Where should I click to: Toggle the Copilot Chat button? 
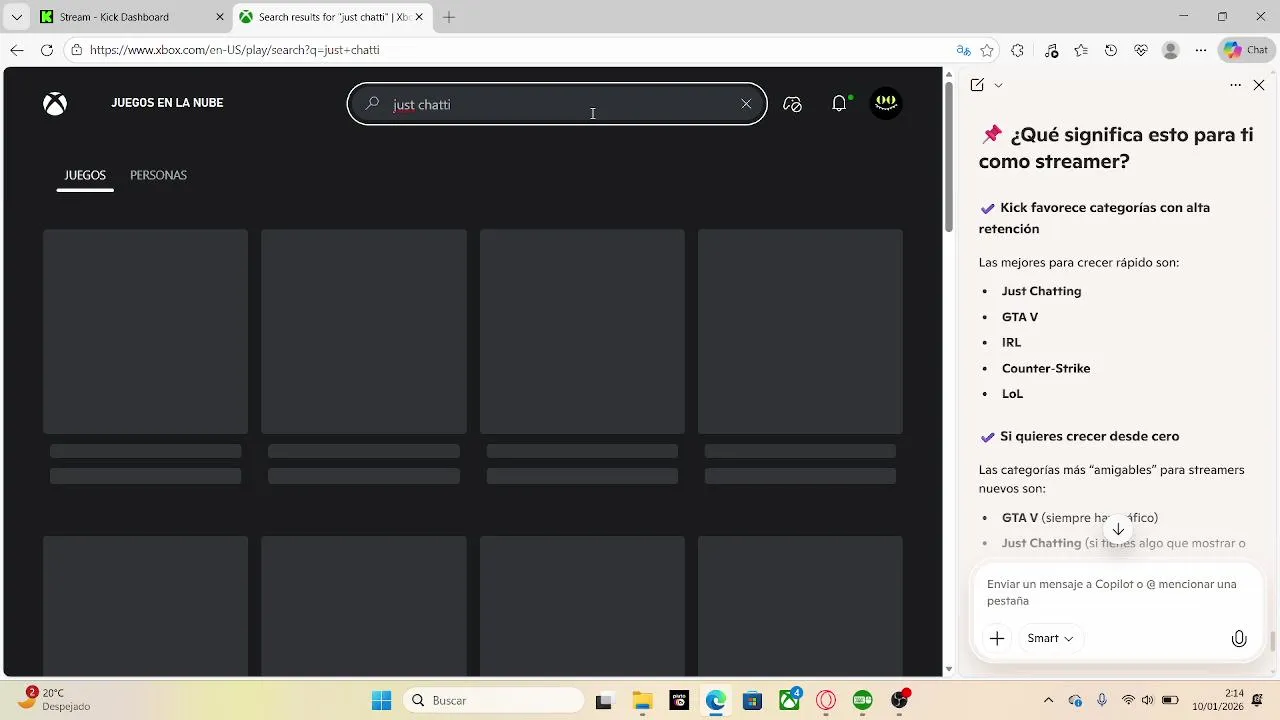1245,50
